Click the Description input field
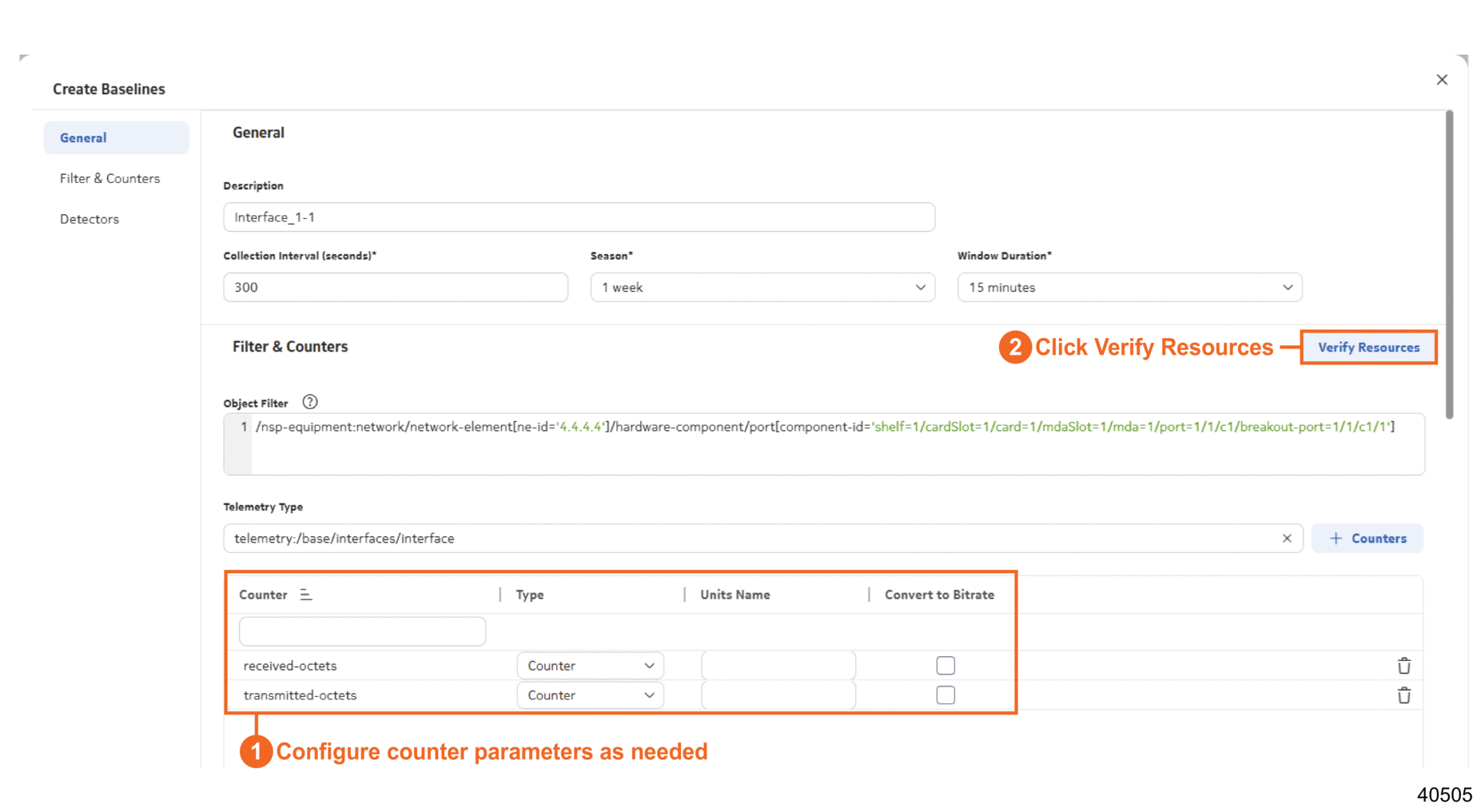 [579, 217]
